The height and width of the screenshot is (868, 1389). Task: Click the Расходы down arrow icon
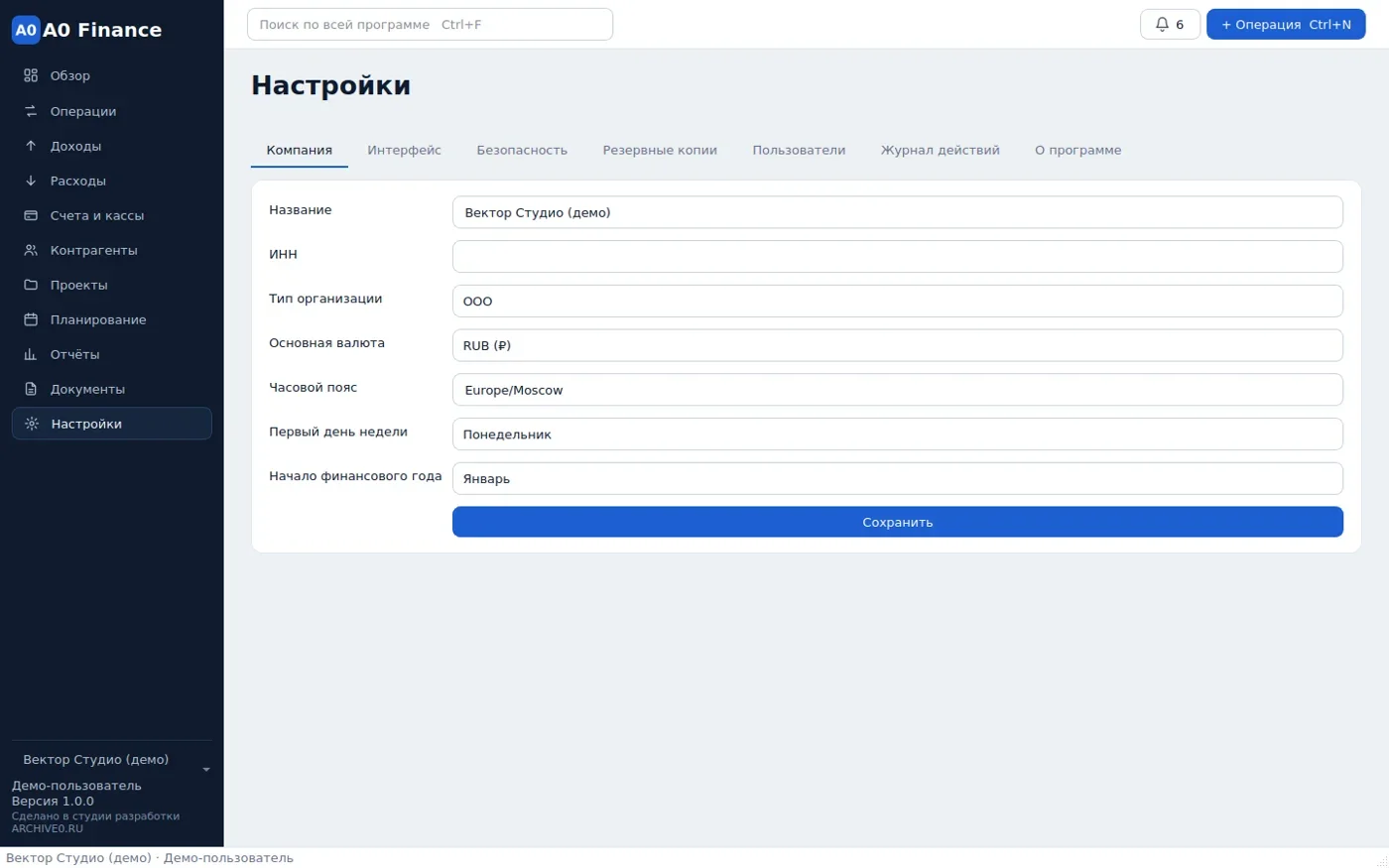pyautogui.click(x=31, y=181)
